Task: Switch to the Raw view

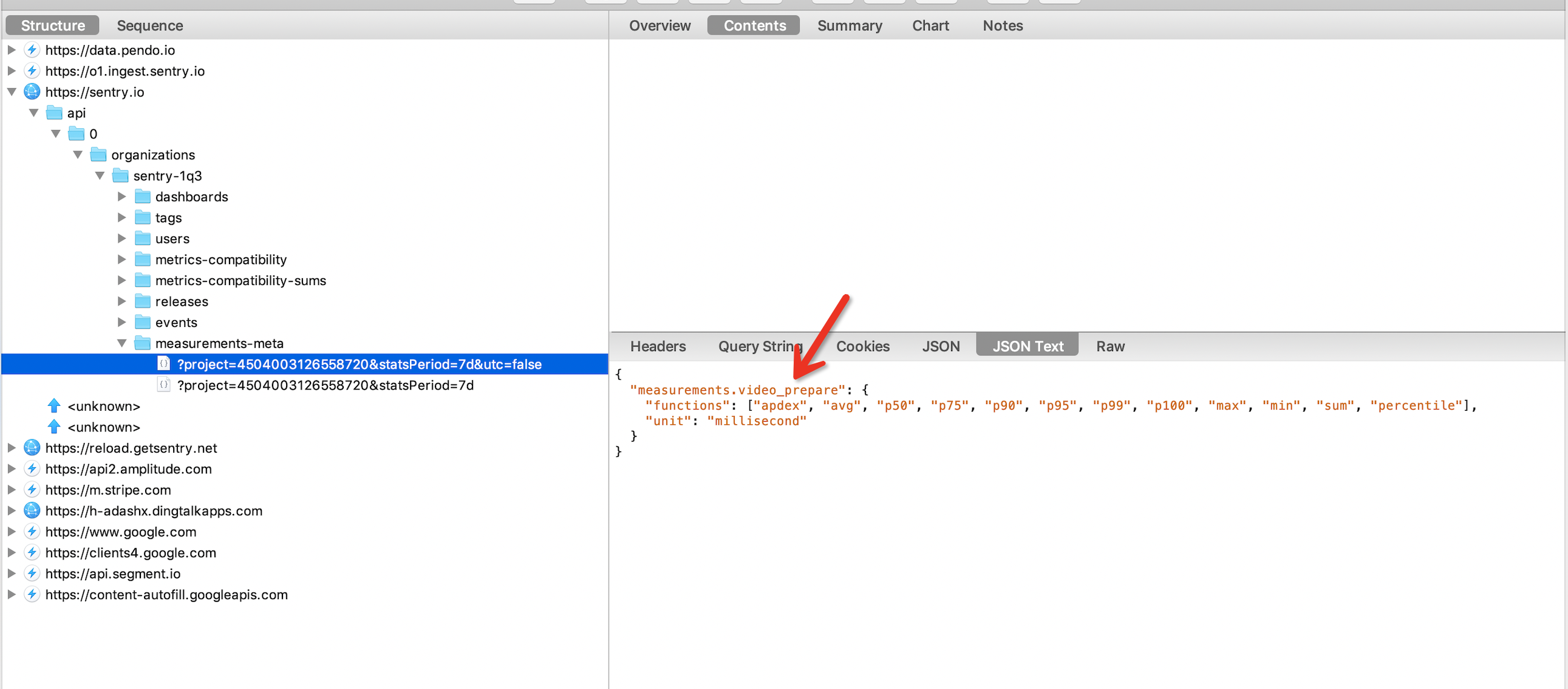Action: (x=1110, y=346)
